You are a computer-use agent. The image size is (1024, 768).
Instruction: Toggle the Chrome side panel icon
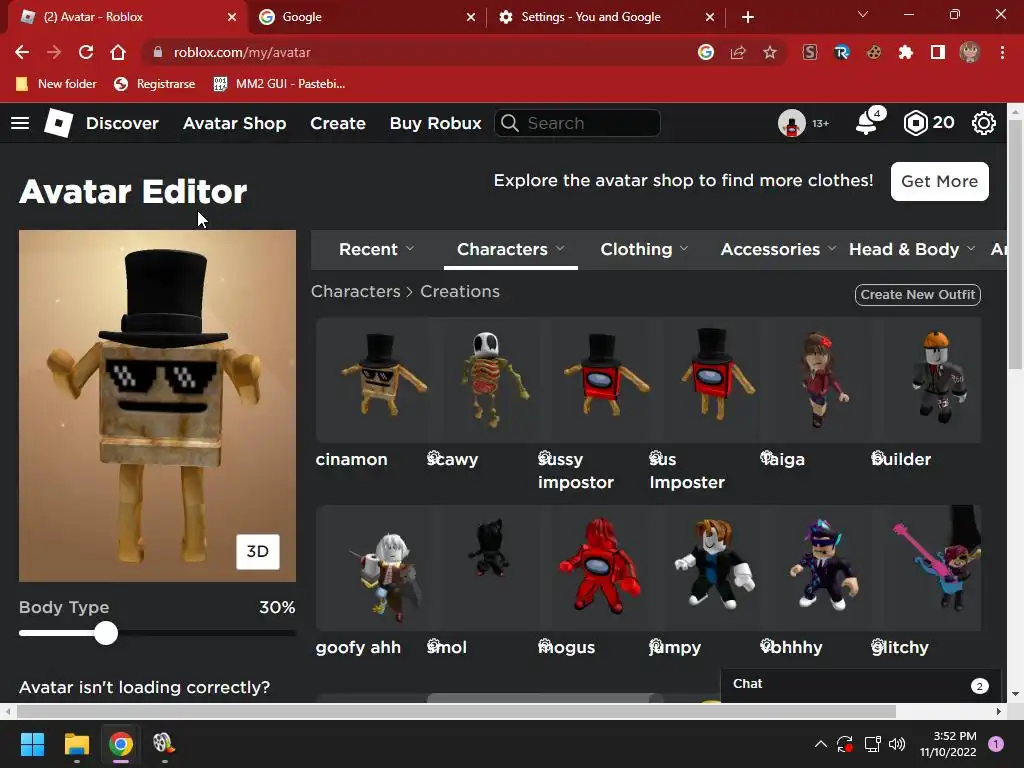tap(938, 52)
